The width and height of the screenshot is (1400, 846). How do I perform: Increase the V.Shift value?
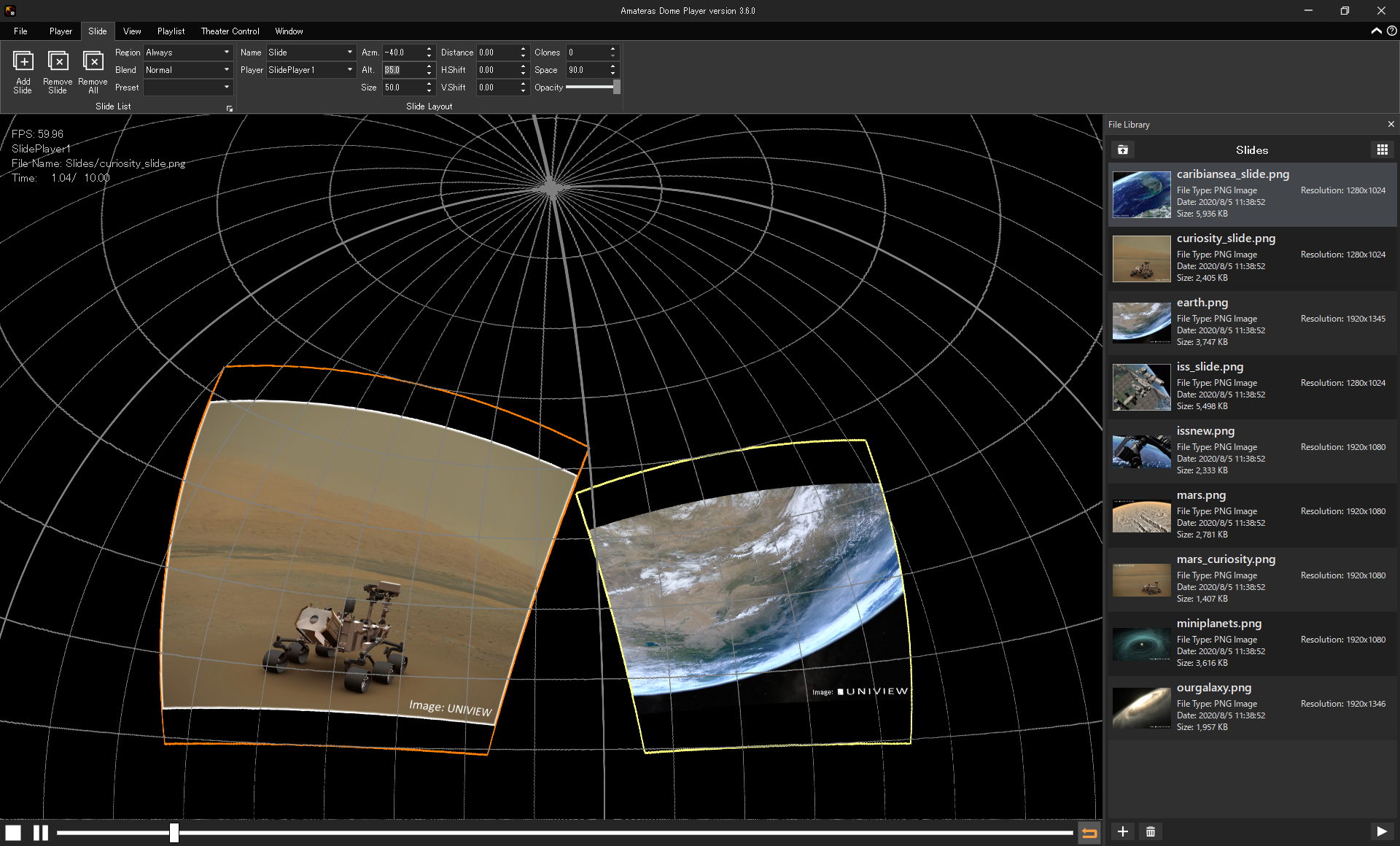[x=523, y=84]
